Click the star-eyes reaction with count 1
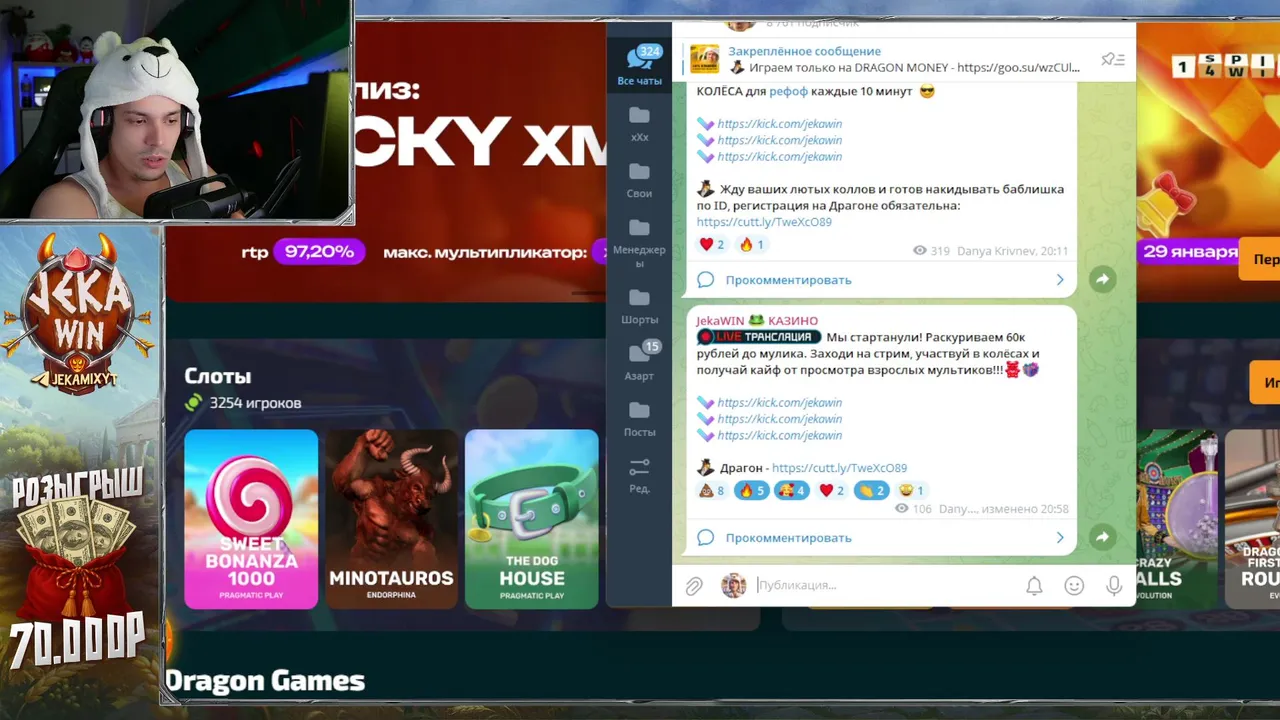 pyautogui.click(x=911, y=490)
